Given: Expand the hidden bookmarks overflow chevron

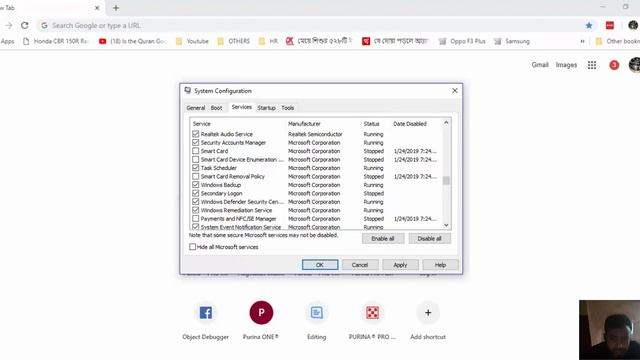Looking at the screenshot, I should coord(582,41).
